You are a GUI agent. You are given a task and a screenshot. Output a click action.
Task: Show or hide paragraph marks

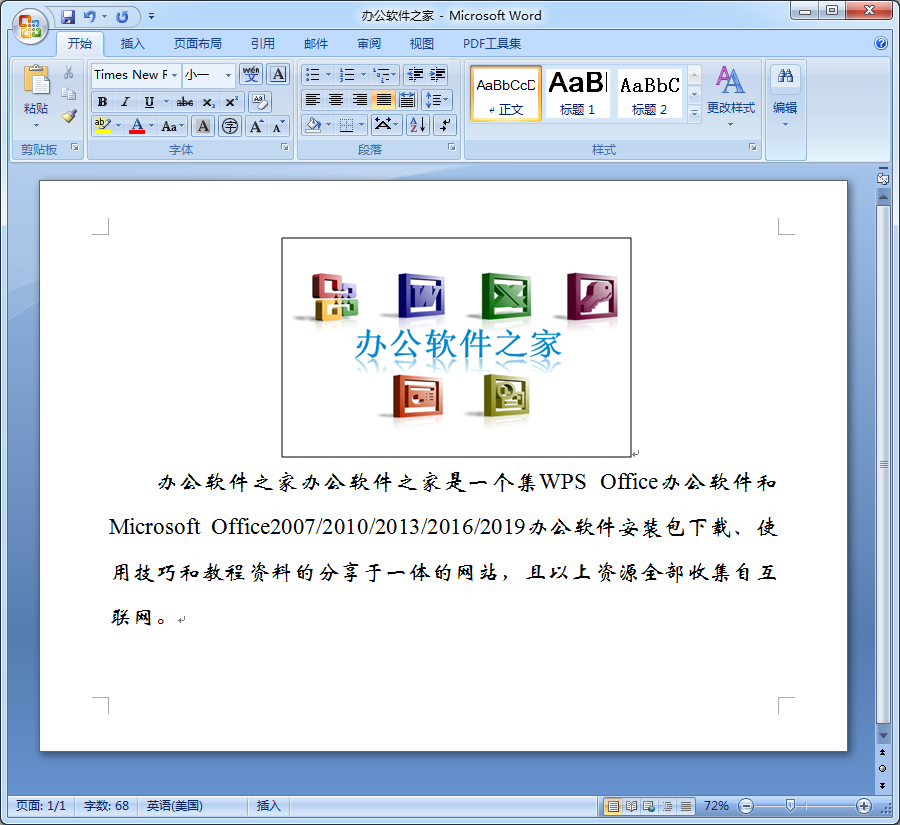(x=445, y=125)
